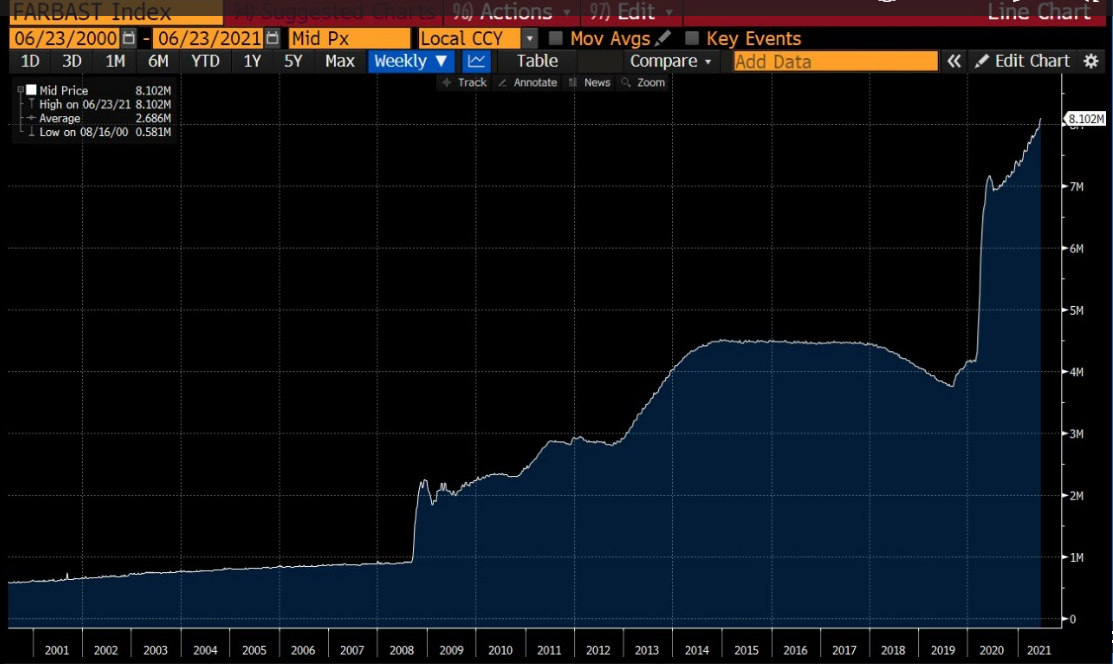
Task: Enable the Mov Avgs checkbox
Action: pos(557,39)
